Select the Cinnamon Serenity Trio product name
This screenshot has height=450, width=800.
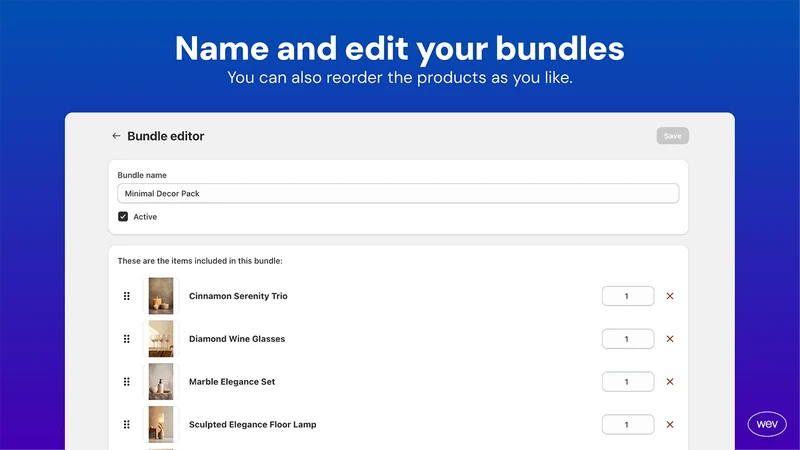[x=238, y=296]
